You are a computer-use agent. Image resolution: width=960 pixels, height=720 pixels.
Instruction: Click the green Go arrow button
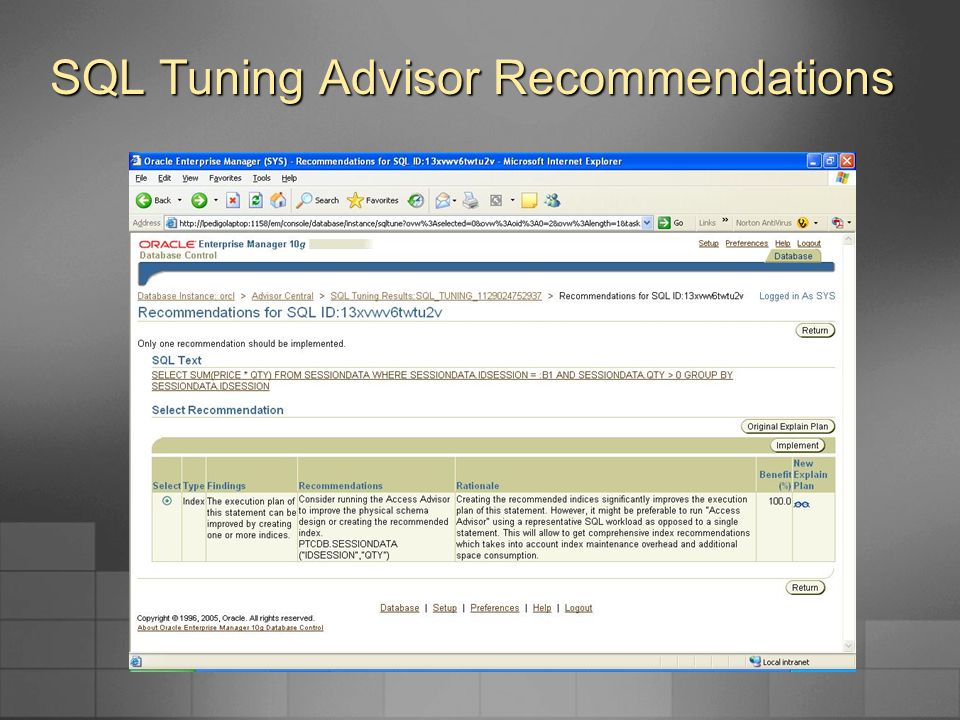[x=664, y=223]
